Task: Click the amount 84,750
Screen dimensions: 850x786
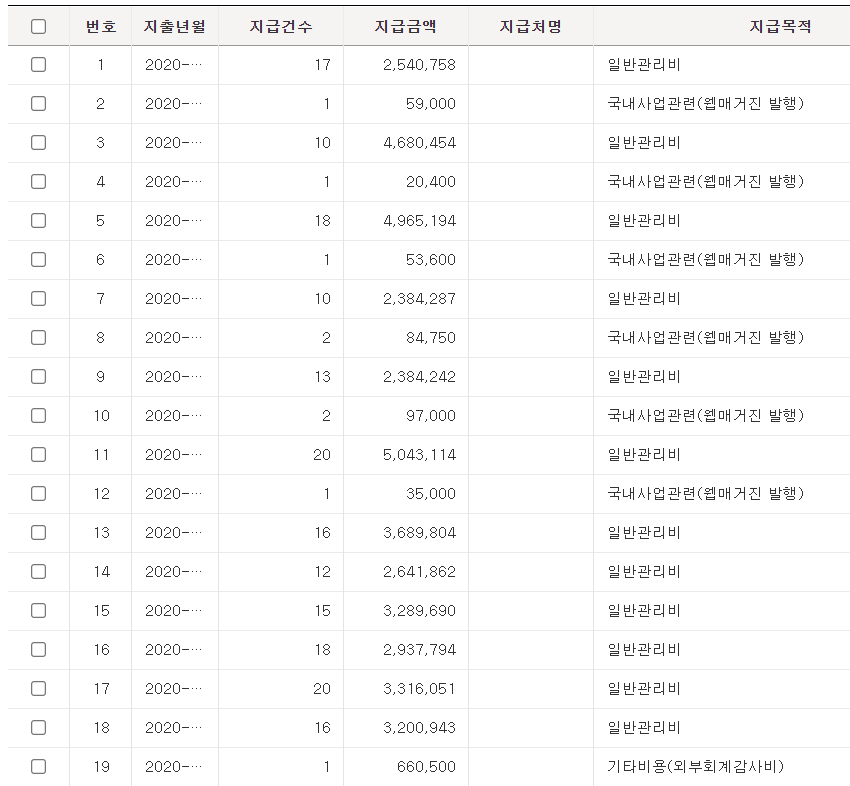Action: click(x=430, y=338)
